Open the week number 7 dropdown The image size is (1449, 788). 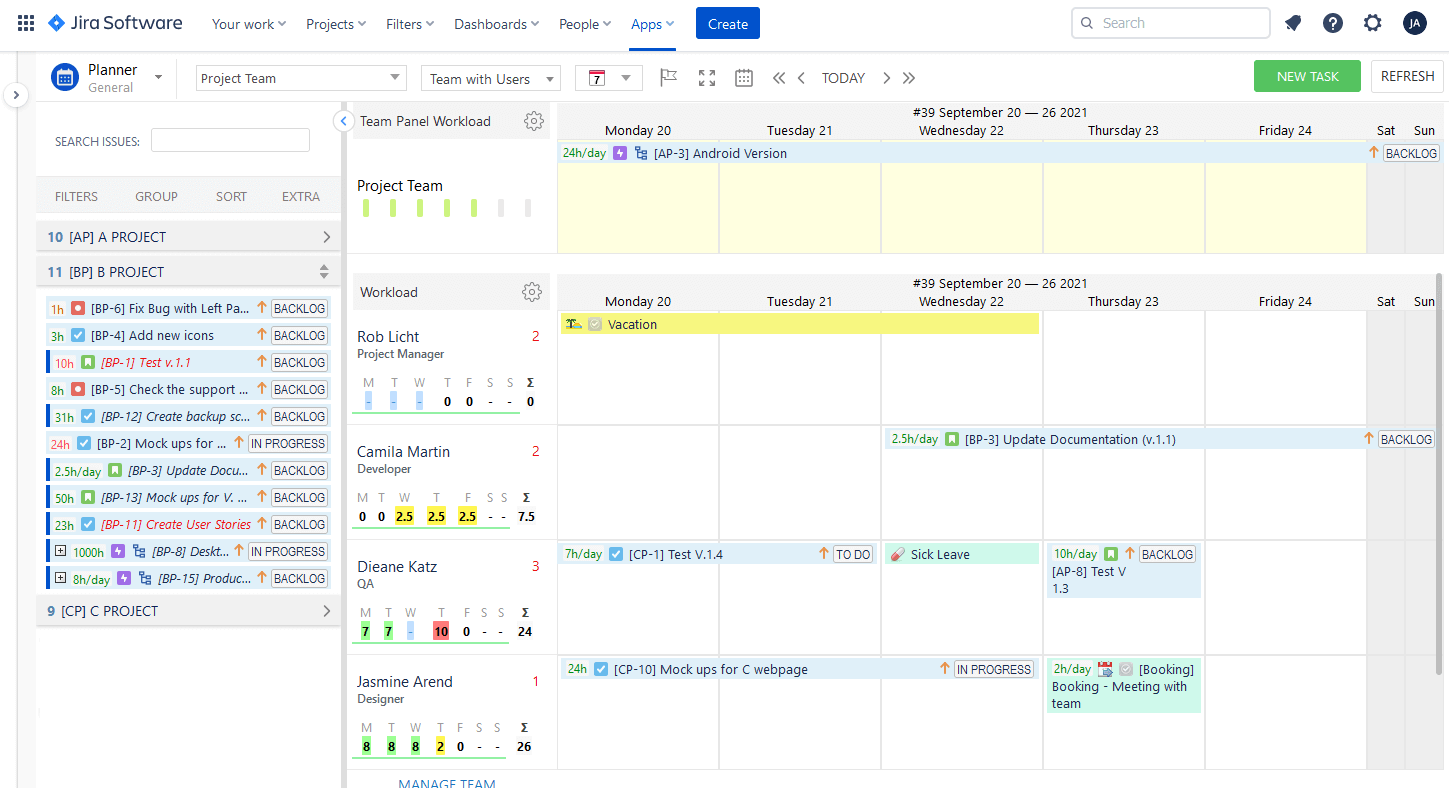click(x=608, y=77)
